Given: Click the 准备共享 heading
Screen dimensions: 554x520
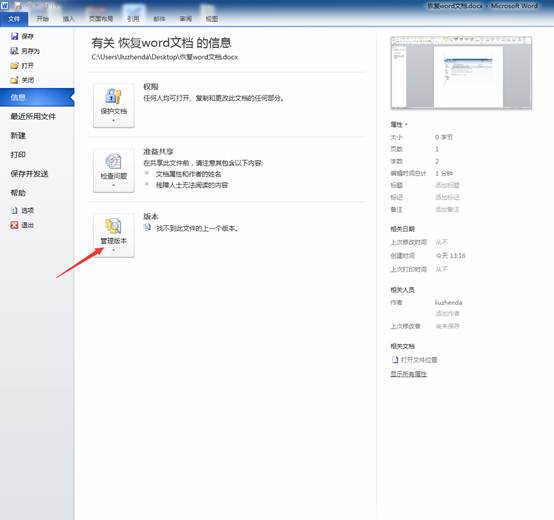Looking at the screenshot, I should tap(158, 152).
